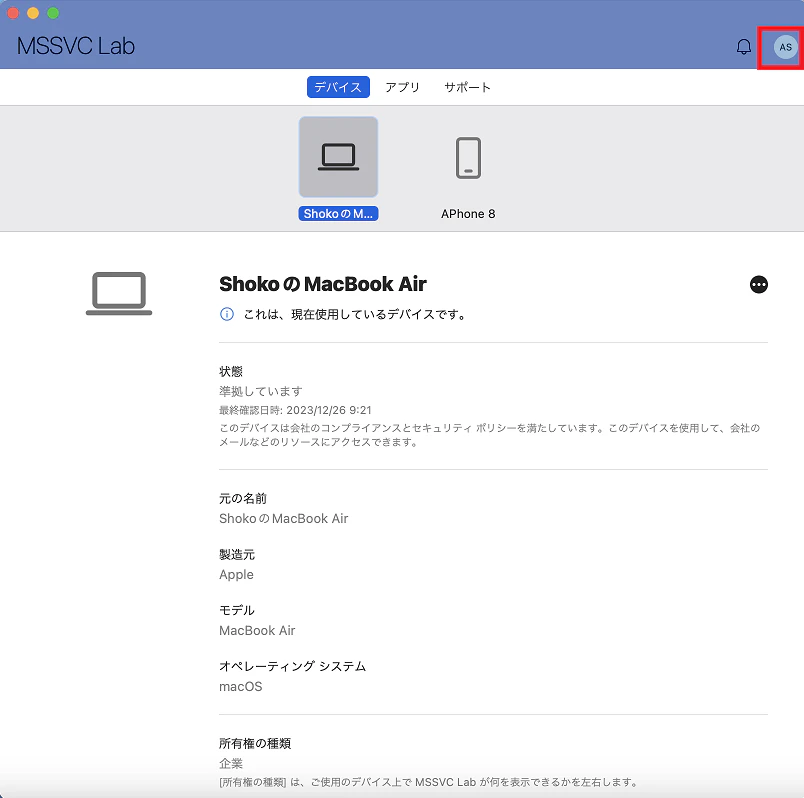Select the Shoko MacBook laptop device thumbnail

[x=338, y=157]
